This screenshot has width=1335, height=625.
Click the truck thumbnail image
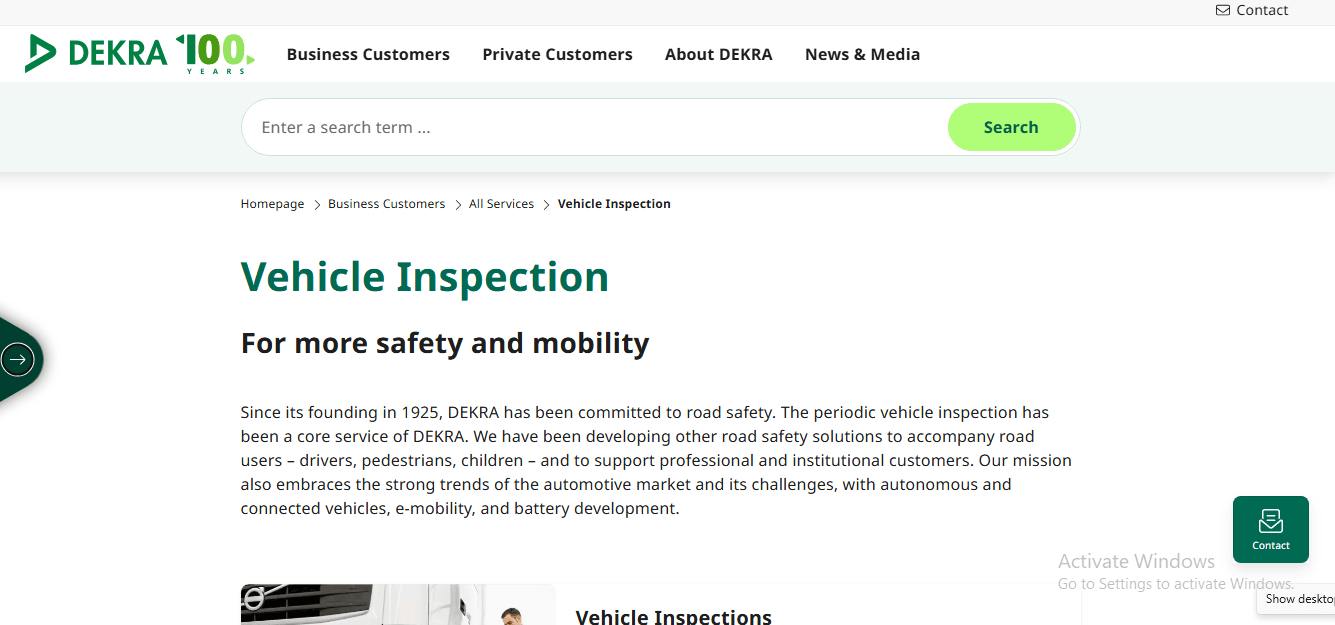pyautogui.click(x=397, y=606)
